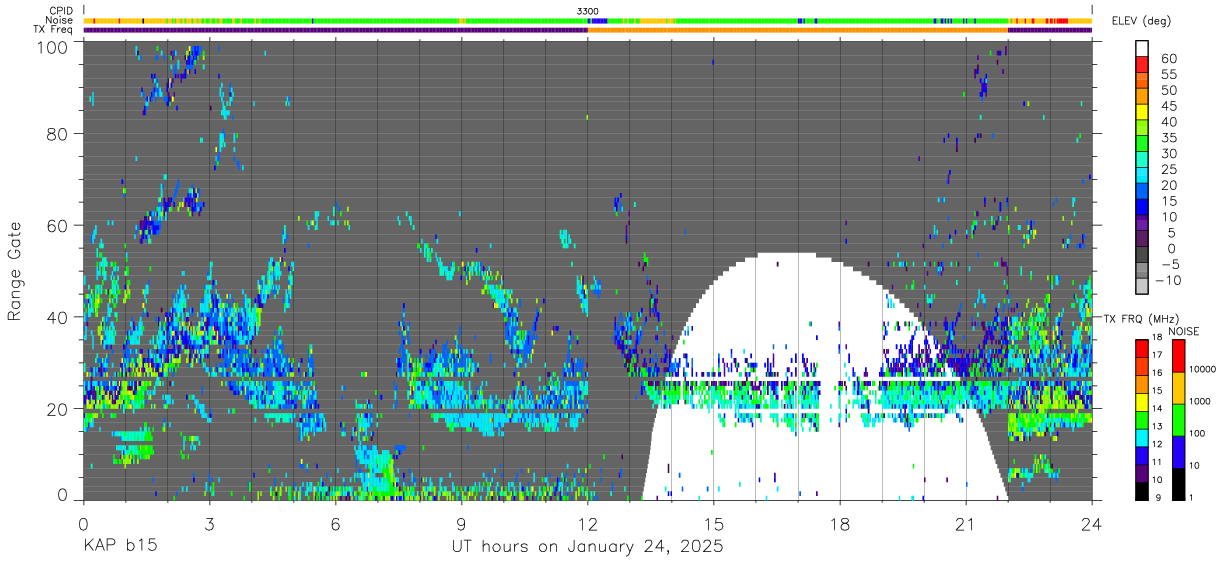Click the '40' label on Range Gate axis
The height and width of the screenshot is (567, 1228).
[x=57, y=317]
